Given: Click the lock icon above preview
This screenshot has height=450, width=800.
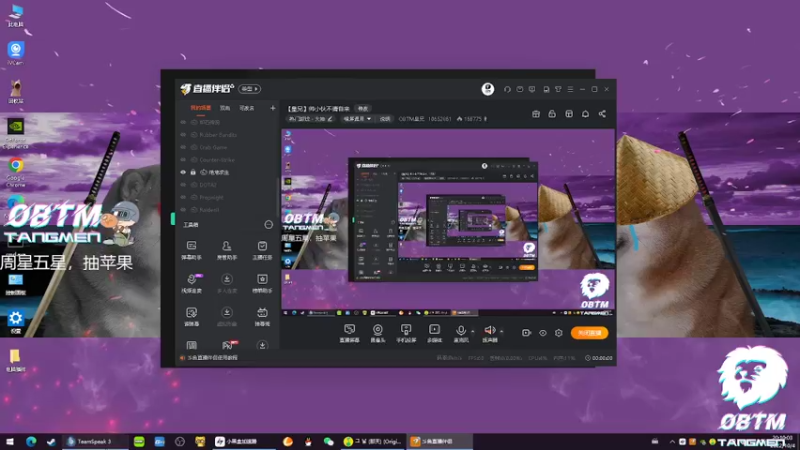Looking at the screenshot, I should 552,114.
